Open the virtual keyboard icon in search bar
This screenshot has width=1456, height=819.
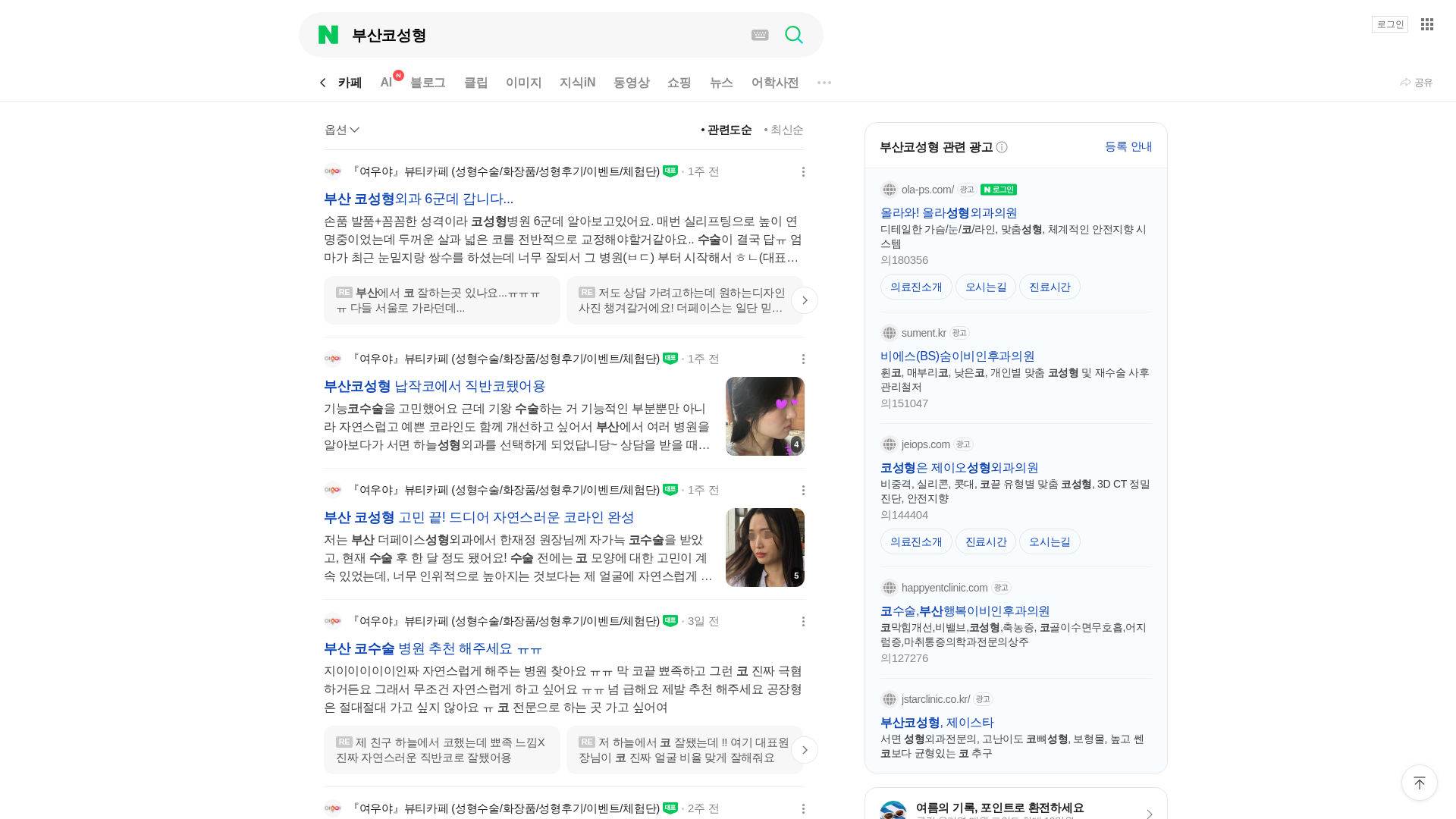(760, 35)
